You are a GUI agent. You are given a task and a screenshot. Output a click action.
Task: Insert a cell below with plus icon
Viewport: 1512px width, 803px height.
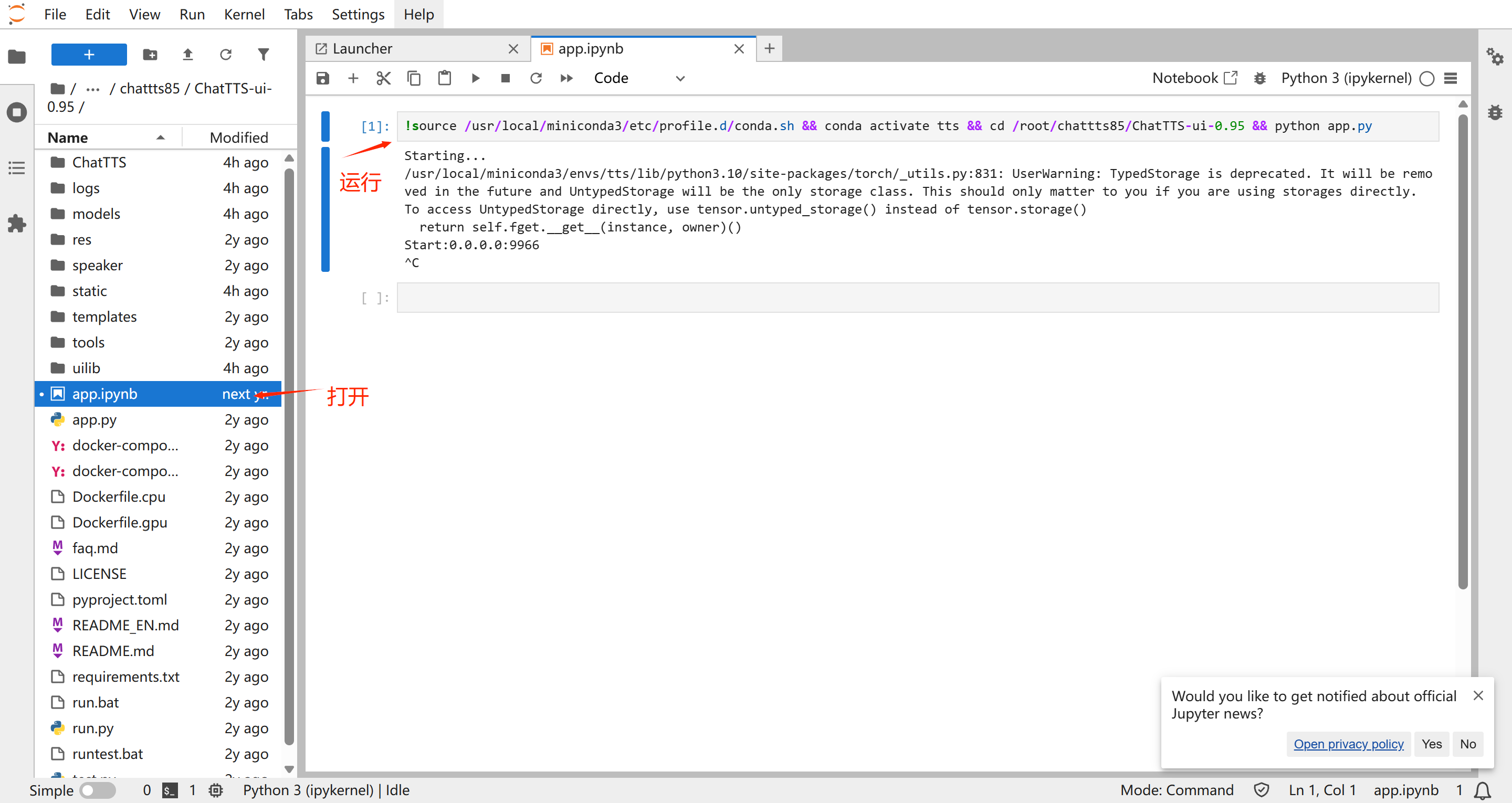[353, 78]
